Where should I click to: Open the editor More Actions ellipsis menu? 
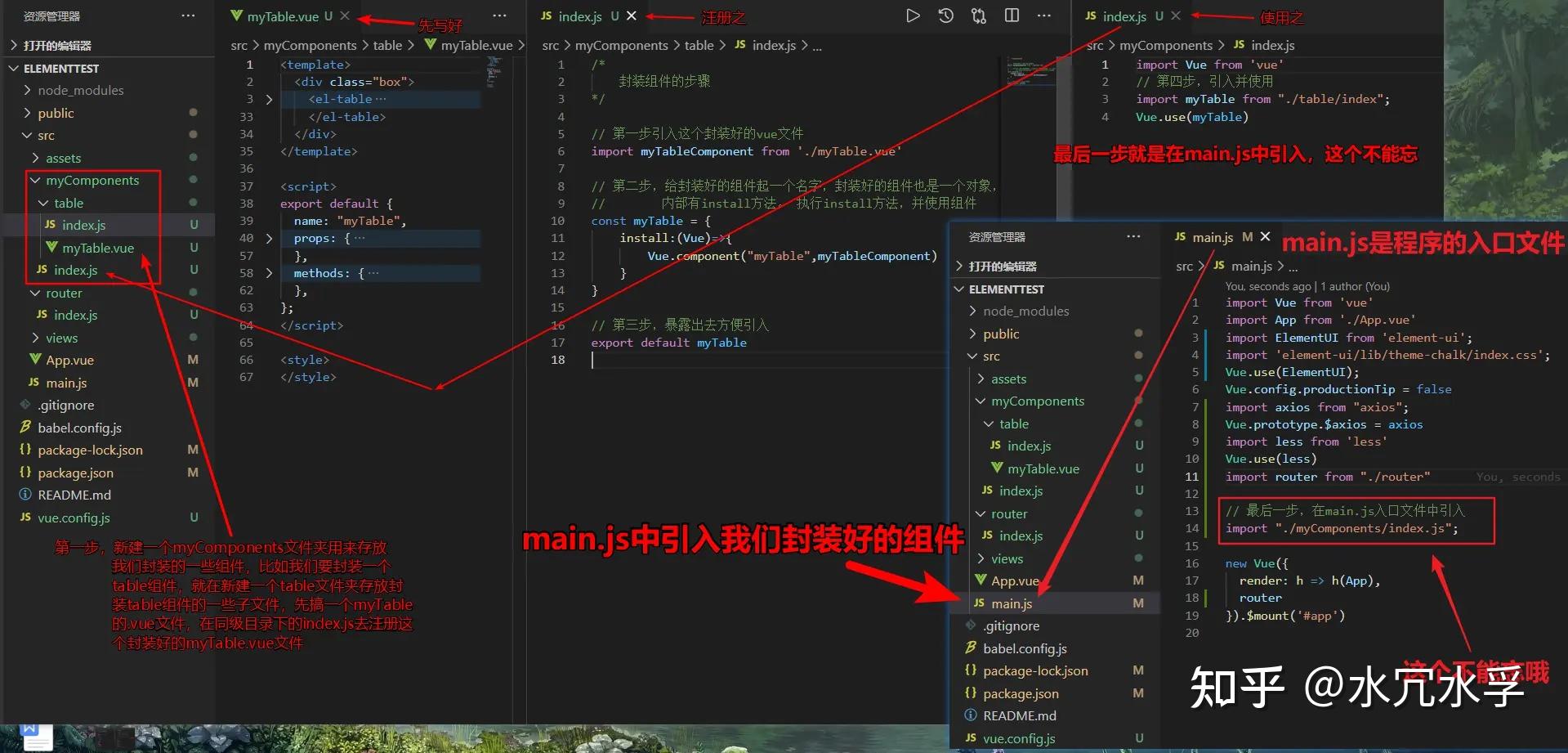click(1043, 15)
